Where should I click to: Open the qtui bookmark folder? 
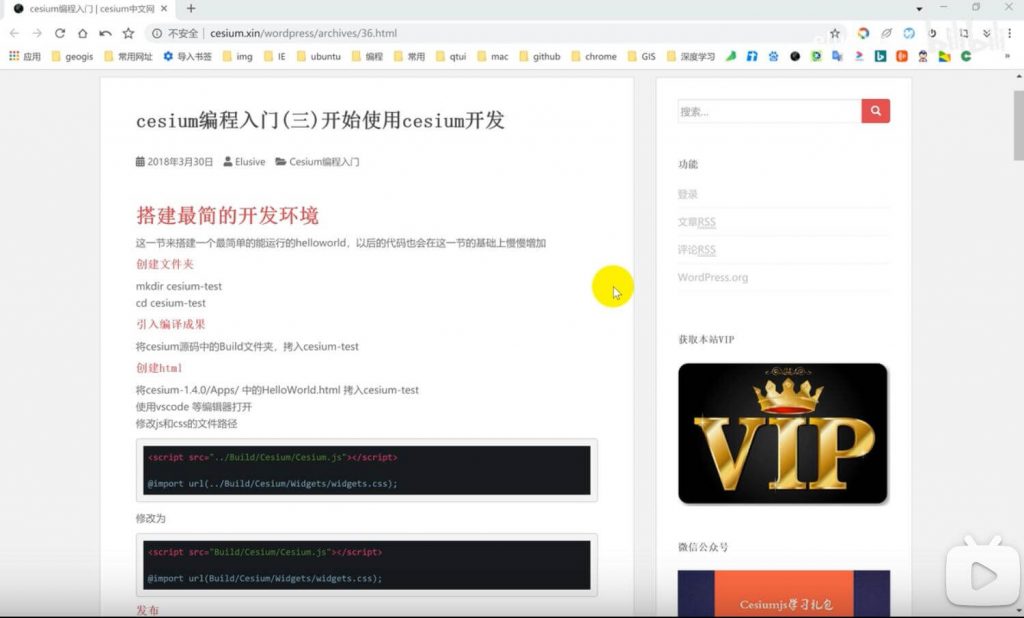point(451,57)
